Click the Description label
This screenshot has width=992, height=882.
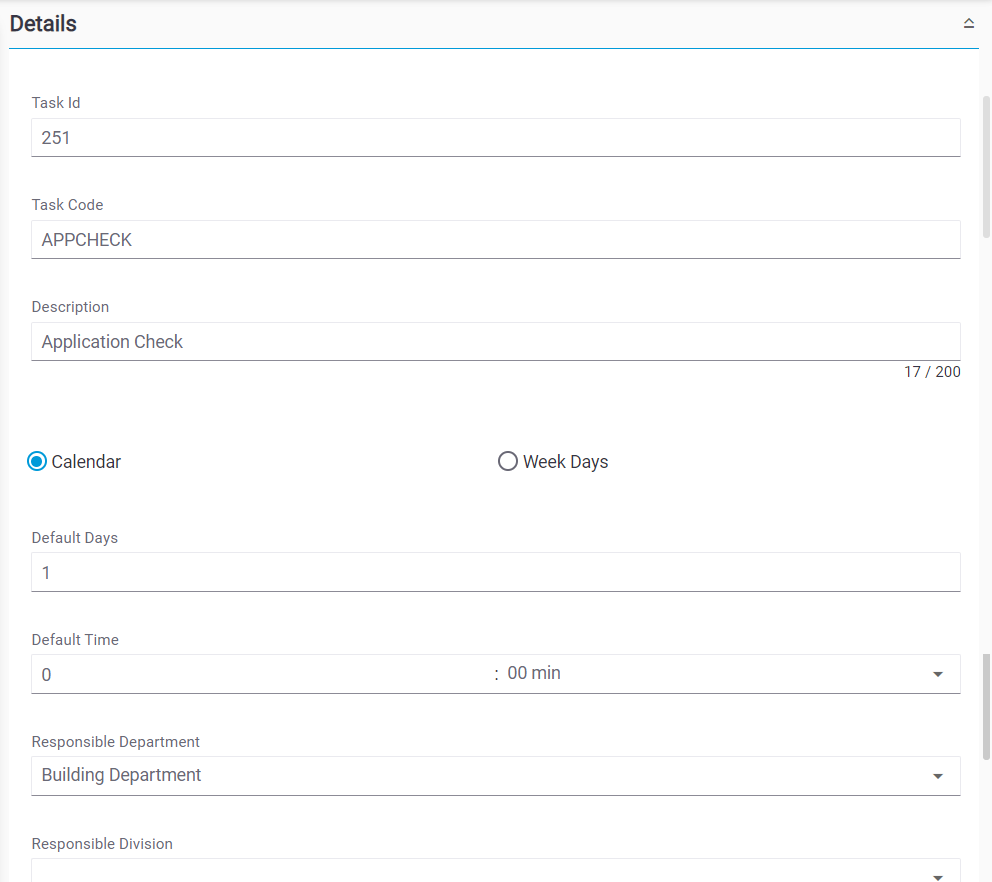point(70,307)
